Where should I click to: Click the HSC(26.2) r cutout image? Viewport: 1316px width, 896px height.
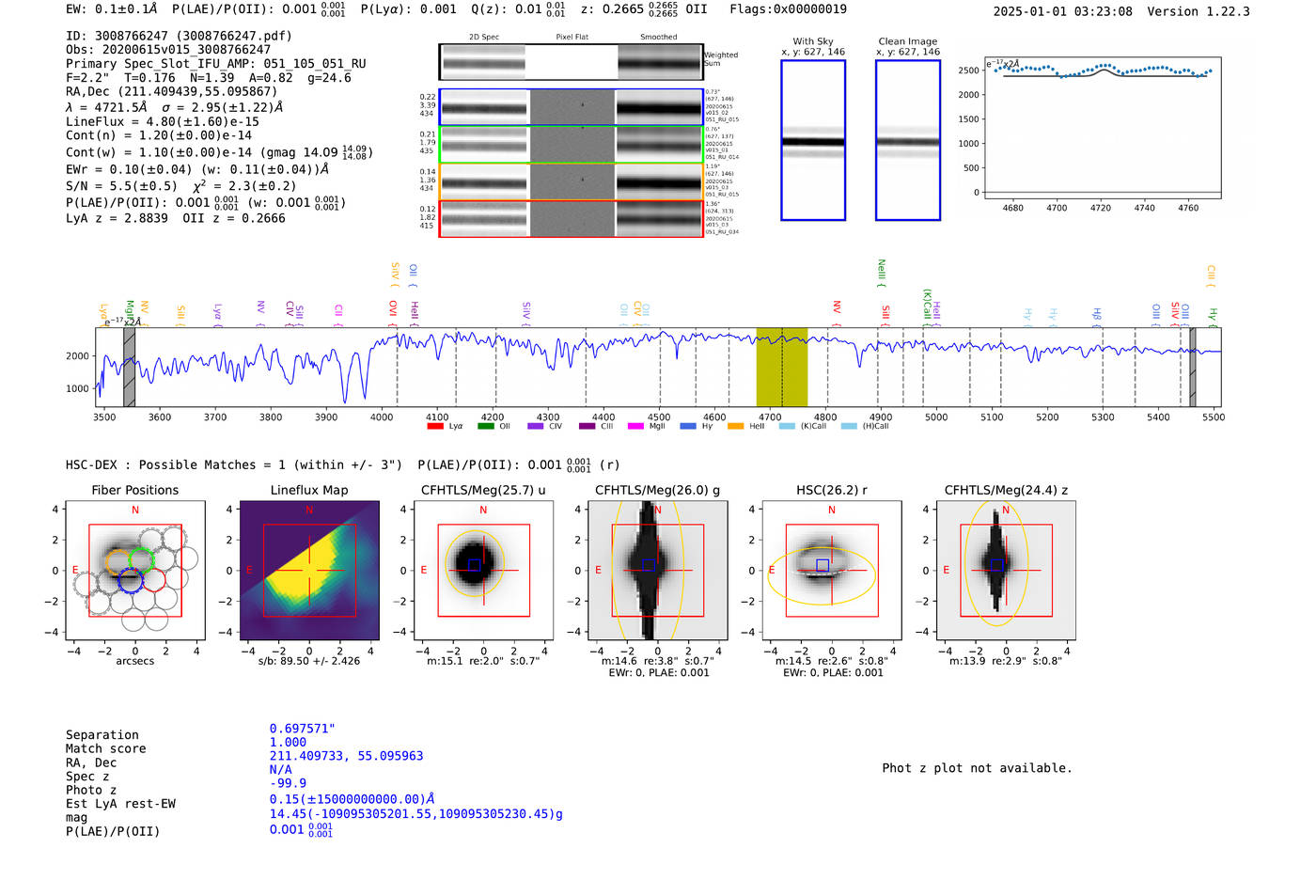831,571
